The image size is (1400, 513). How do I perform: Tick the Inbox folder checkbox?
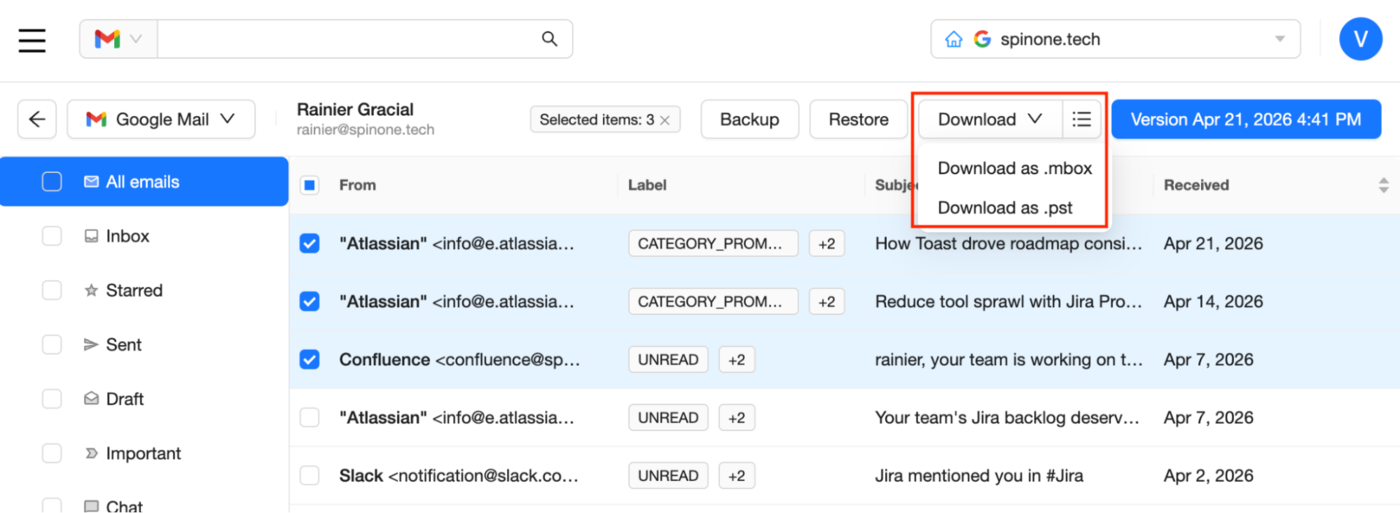pos(52,237)
